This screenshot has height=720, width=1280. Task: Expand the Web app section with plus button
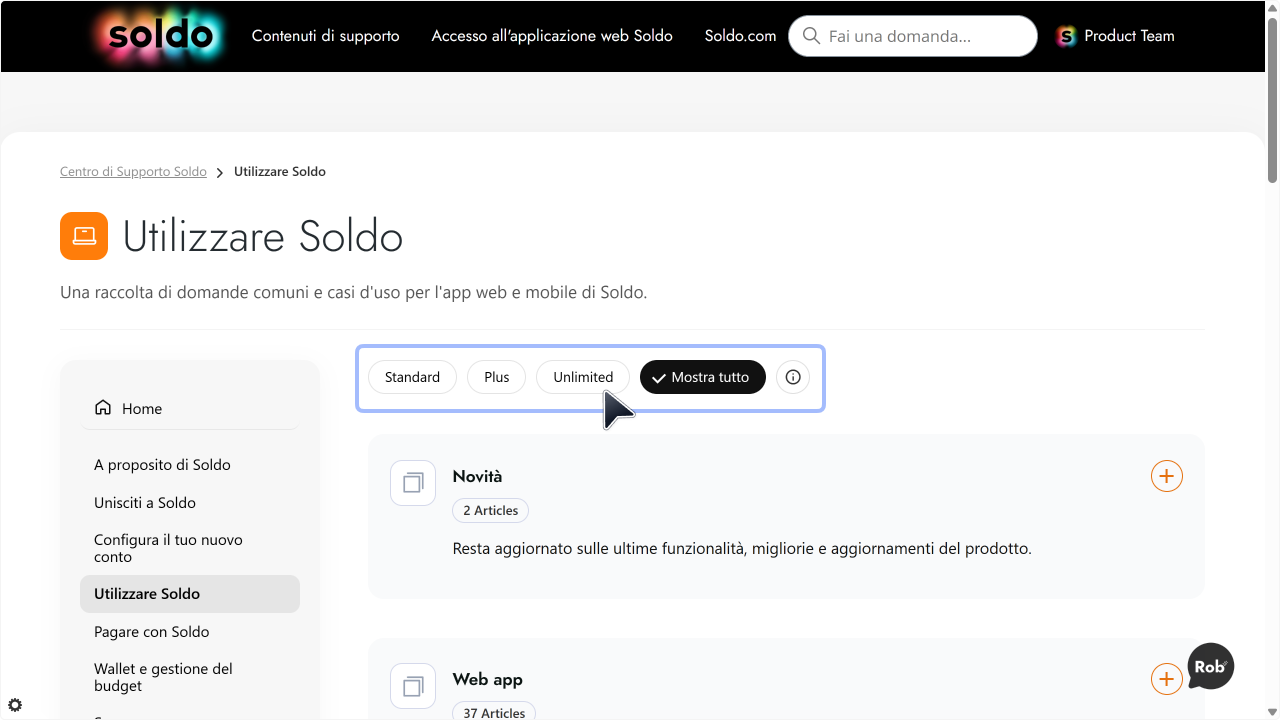point(1167,679)
